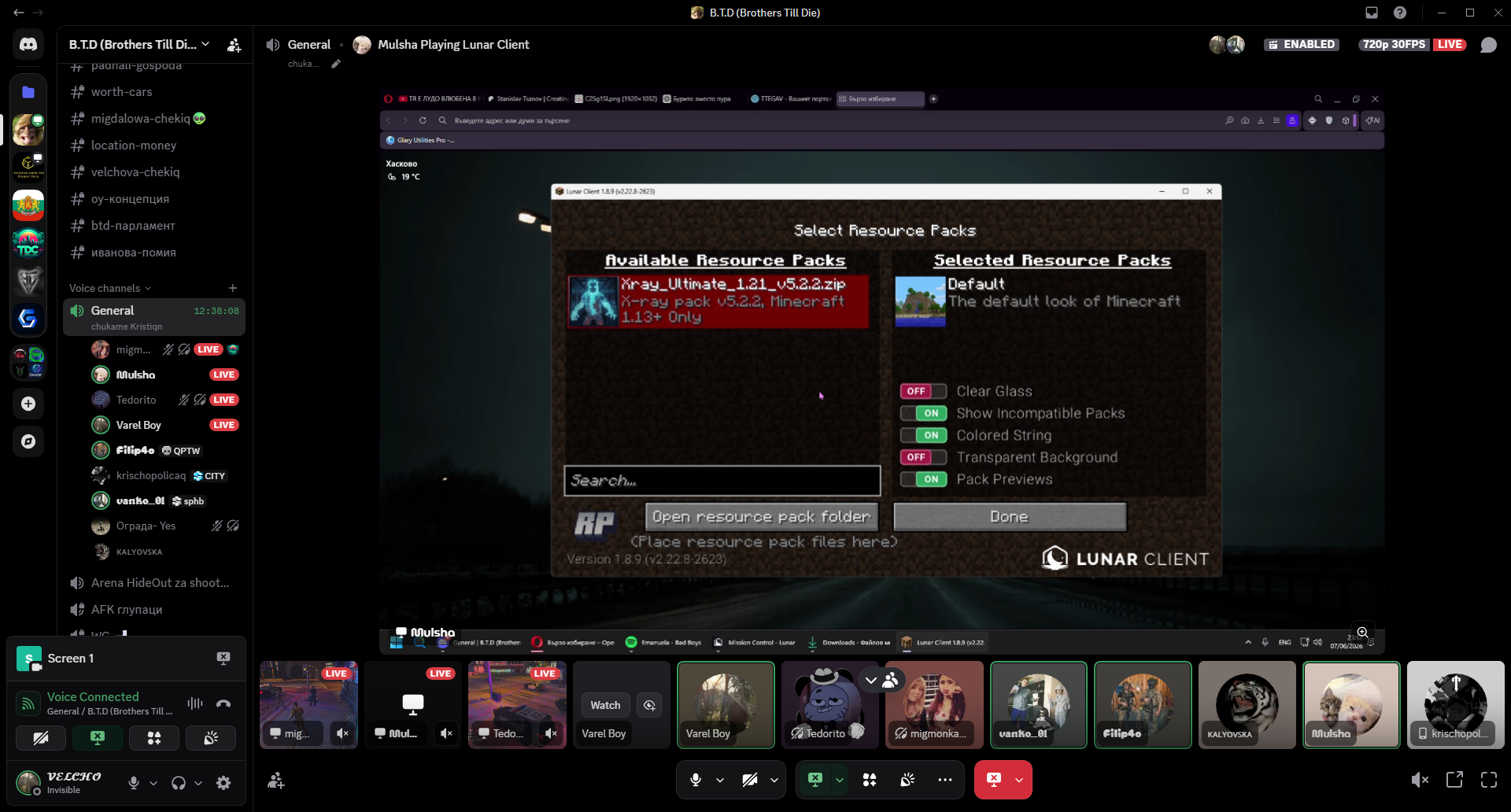Add a voice channel with the plus icon

pyautogui.click(x=233, y=288)
